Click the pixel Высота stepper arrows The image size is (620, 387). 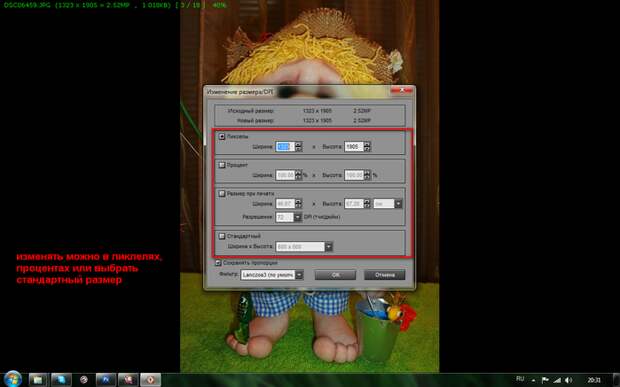tap(367, 147)
